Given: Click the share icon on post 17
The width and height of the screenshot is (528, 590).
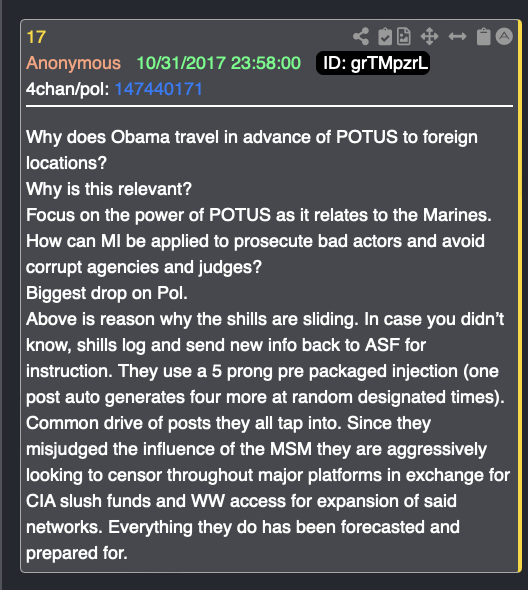Looking at the screenshot, I should [361, 36].
